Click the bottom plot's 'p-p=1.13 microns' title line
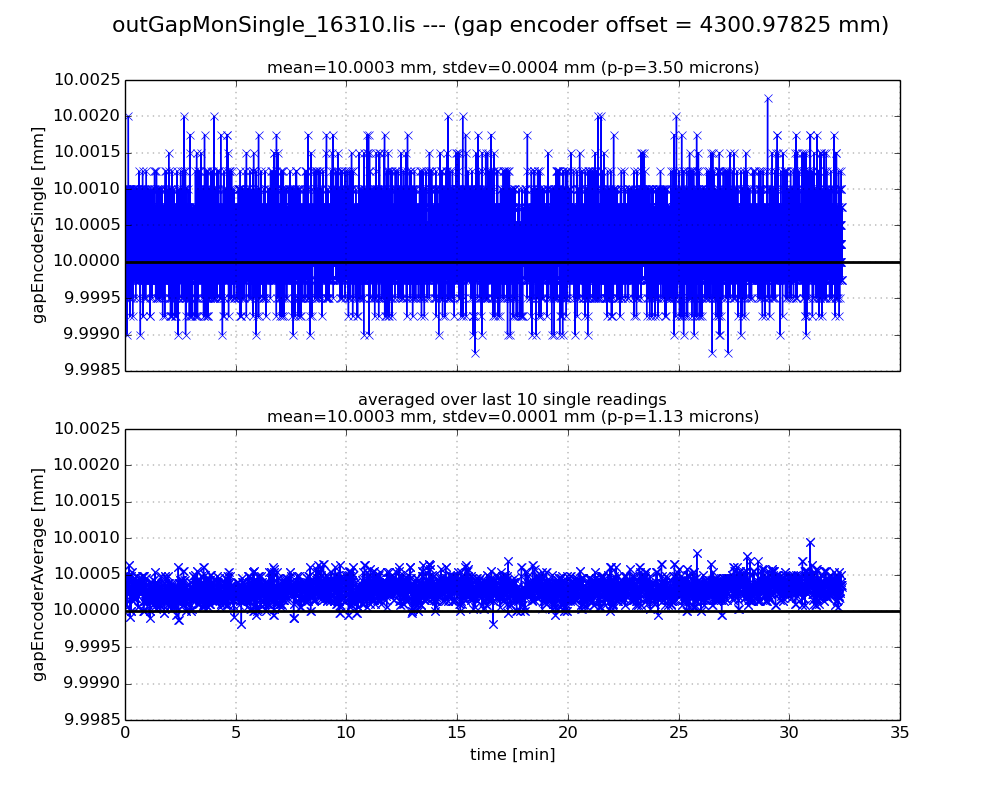1000x800 pixels. click(x=512, y=417)
